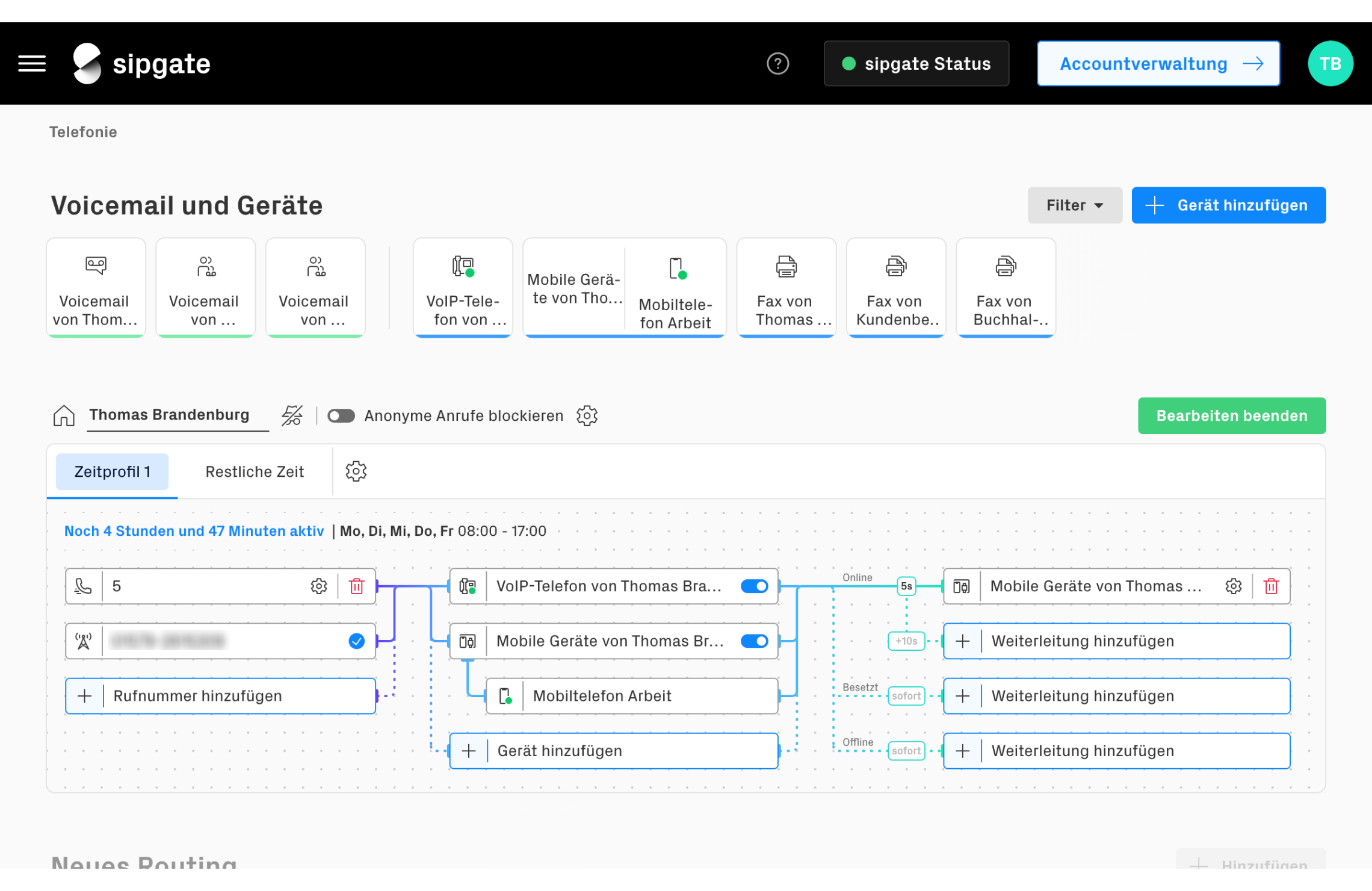The image size is (1372, 891).
Task: Select the Mobile Gerä-te von Tho… group card
Action: point(574,288)
